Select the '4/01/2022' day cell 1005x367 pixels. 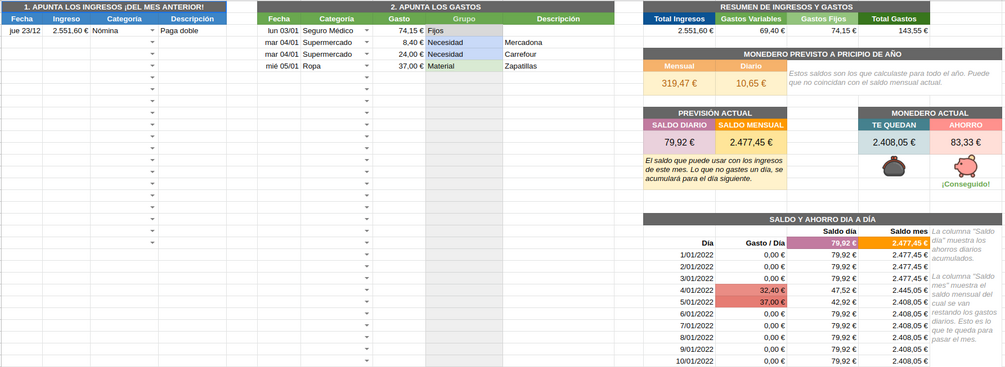coord(679,290)
